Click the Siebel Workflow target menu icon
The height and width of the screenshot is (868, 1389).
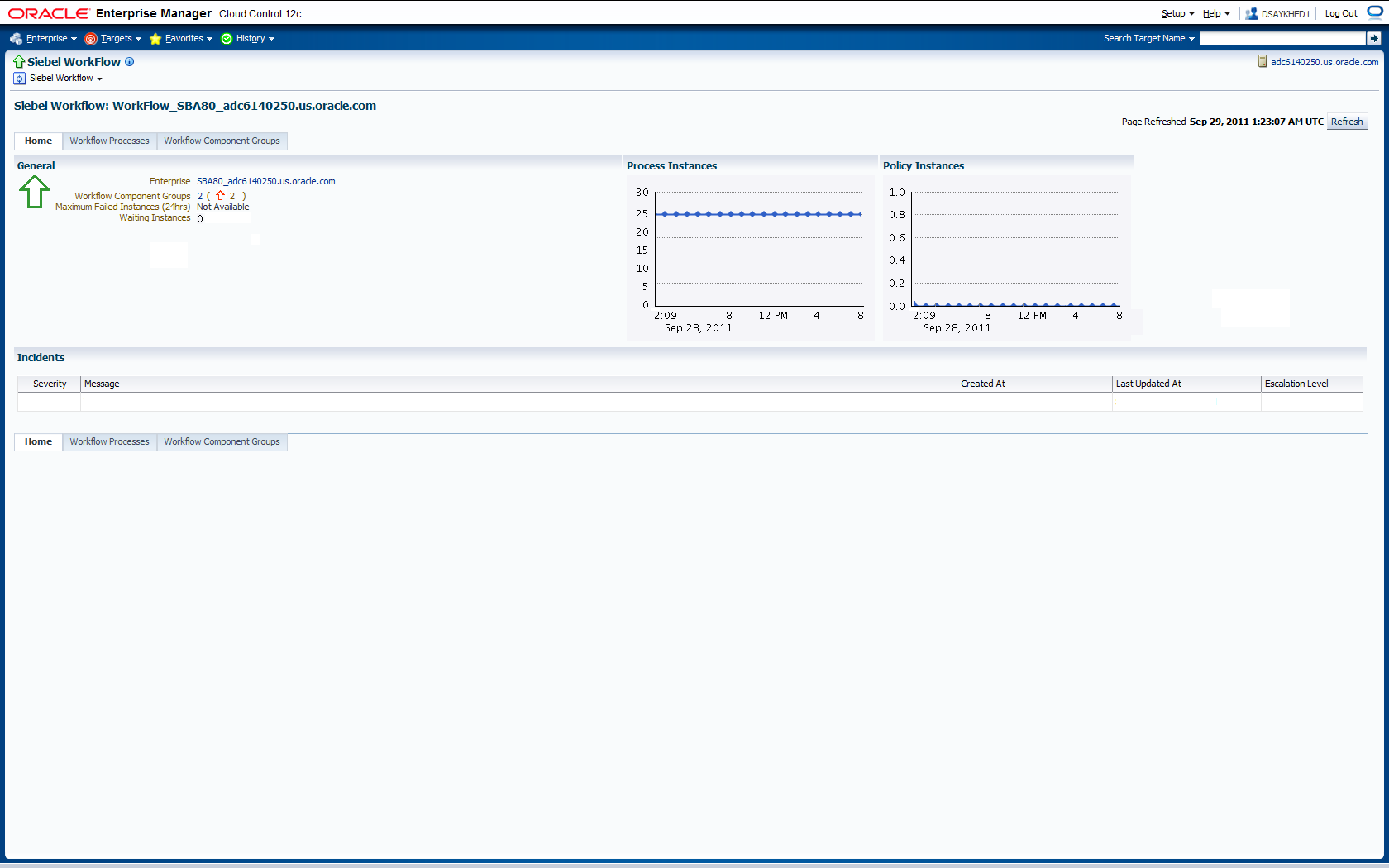(20, 79)
